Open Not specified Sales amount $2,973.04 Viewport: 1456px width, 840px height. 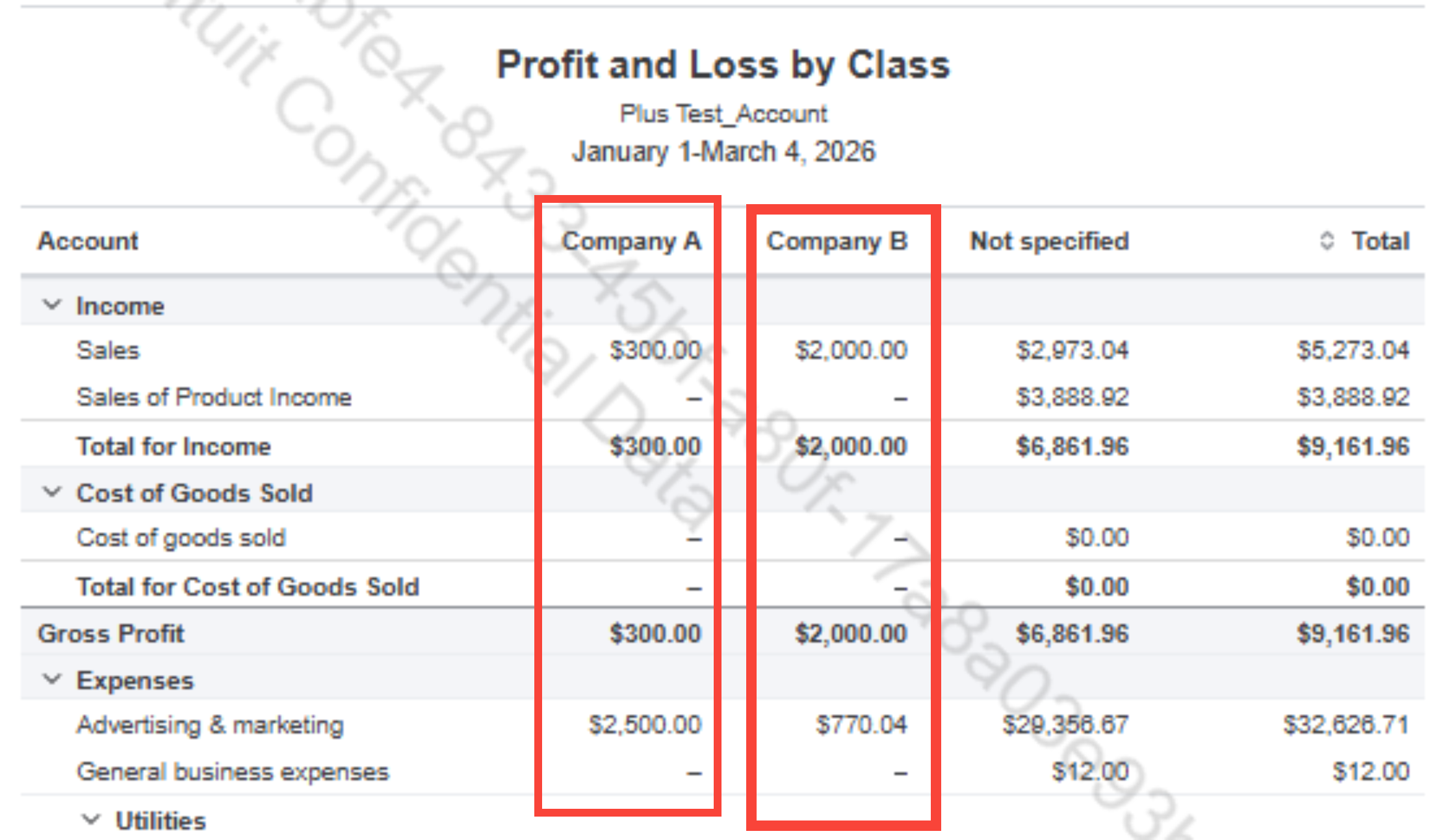point(1072,350)
